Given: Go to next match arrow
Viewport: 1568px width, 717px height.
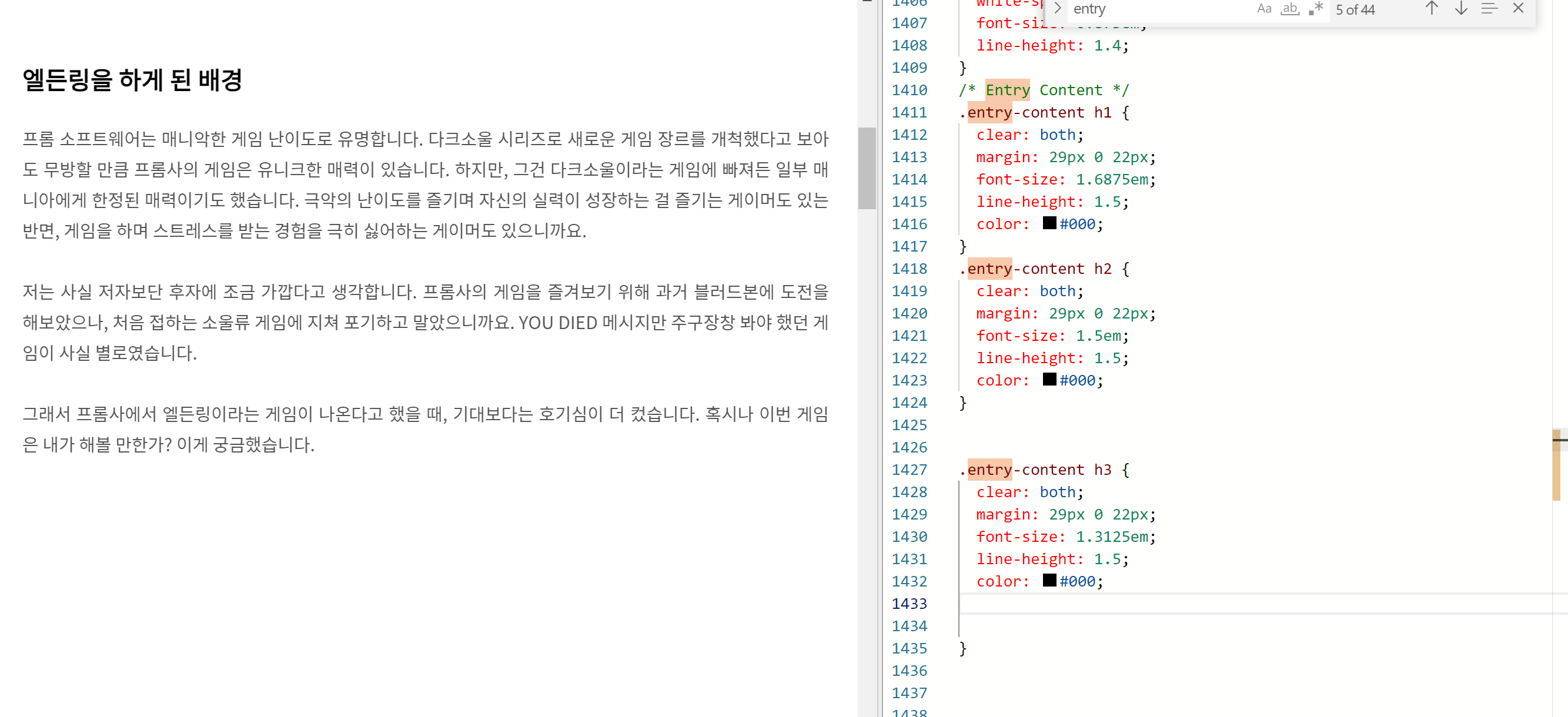Looking at the screenshot, I should click(x=1460, y=8).
